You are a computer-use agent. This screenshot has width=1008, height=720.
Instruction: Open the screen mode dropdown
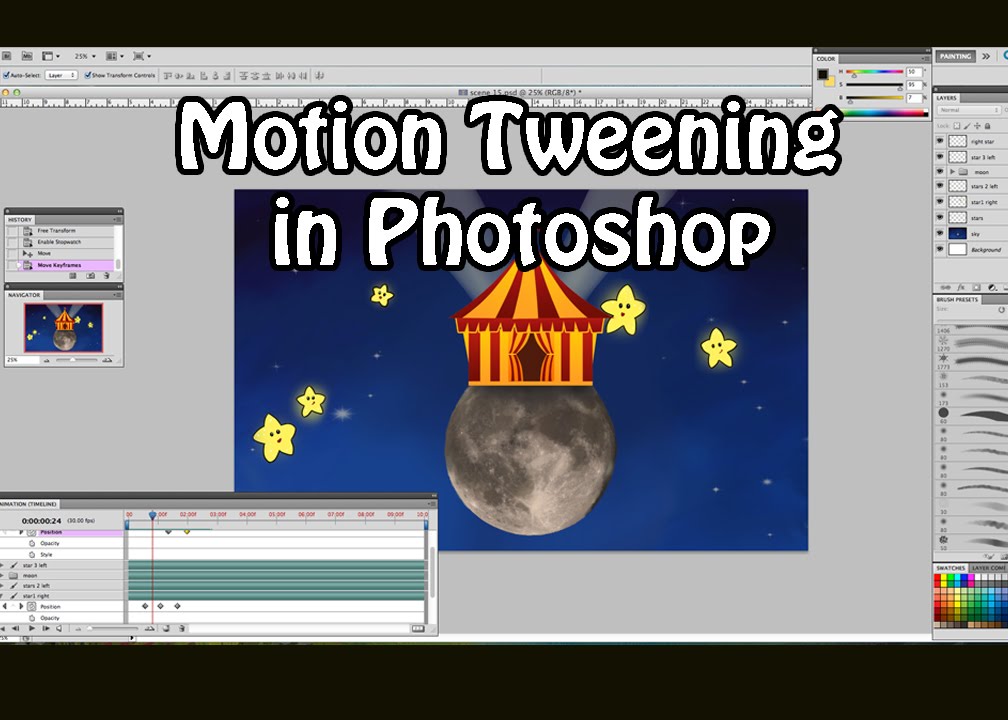[142, 57]
